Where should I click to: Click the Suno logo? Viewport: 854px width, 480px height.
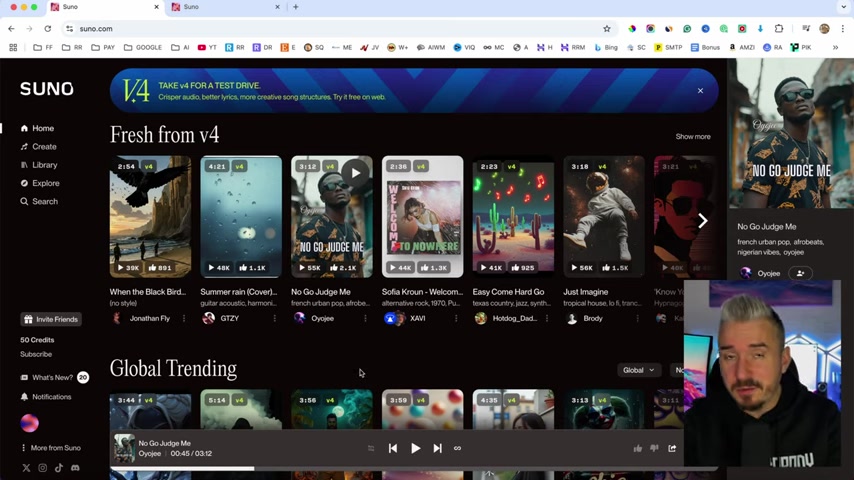point(47,89)
